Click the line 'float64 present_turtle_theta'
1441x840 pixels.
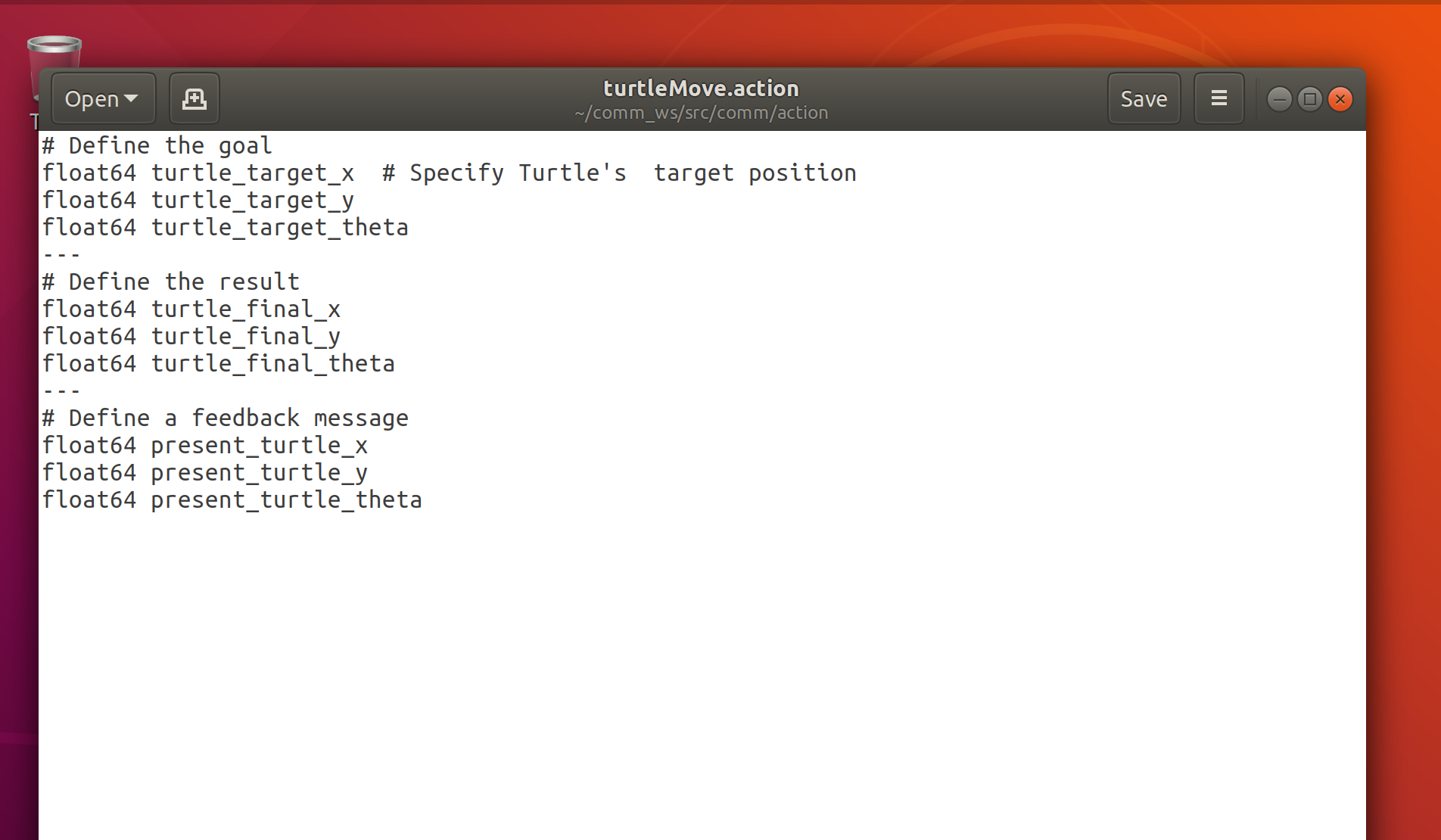pos(232,500)
